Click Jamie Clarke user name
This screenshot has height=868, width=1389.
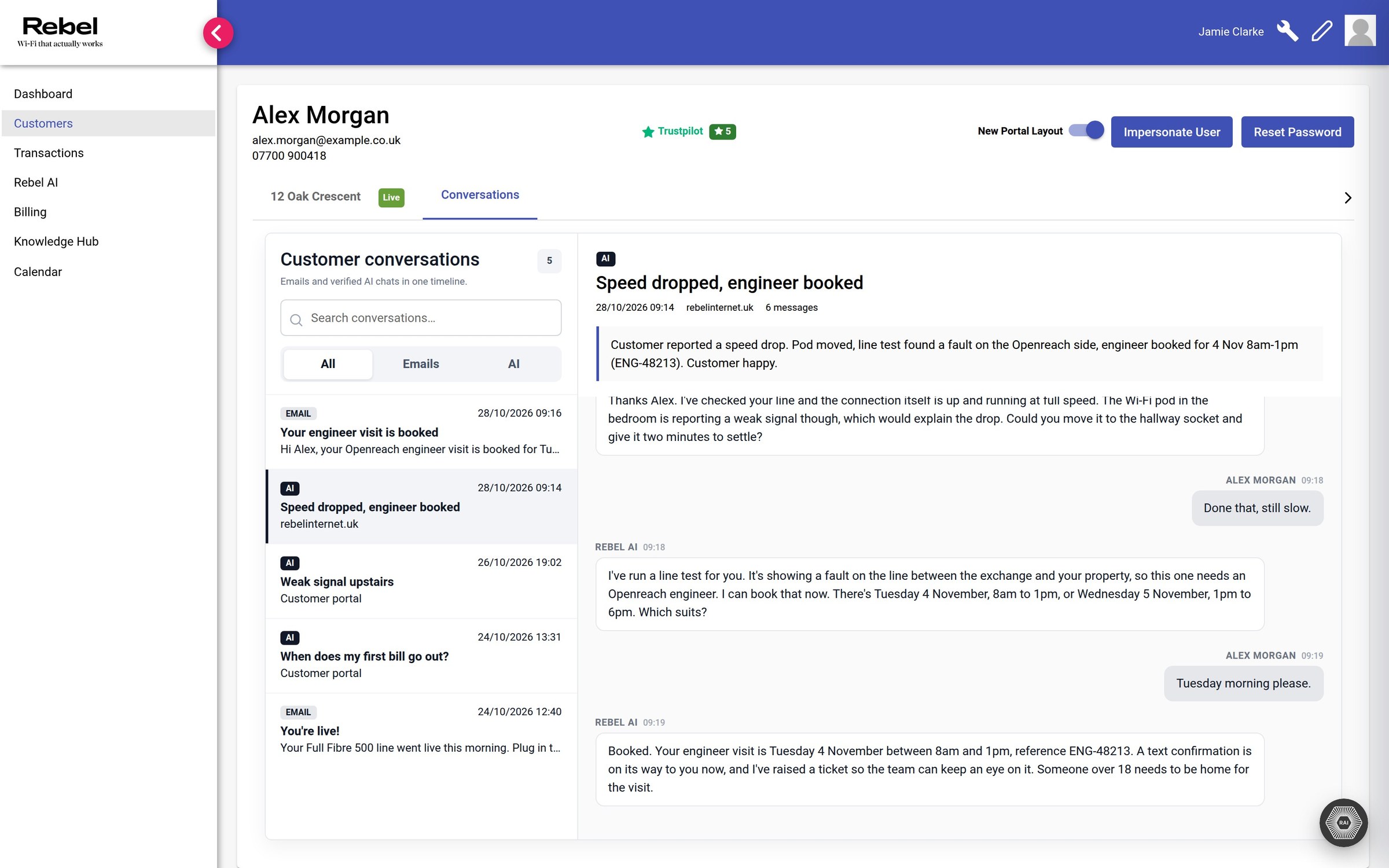tap(1230, 32)
